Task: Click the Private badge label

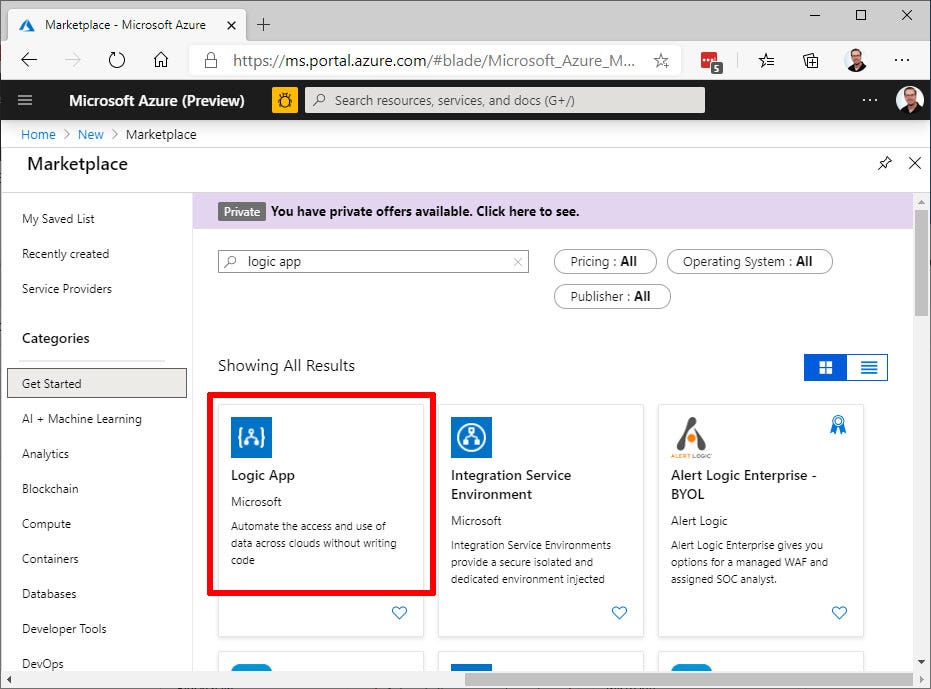Action: coord(242,211)
